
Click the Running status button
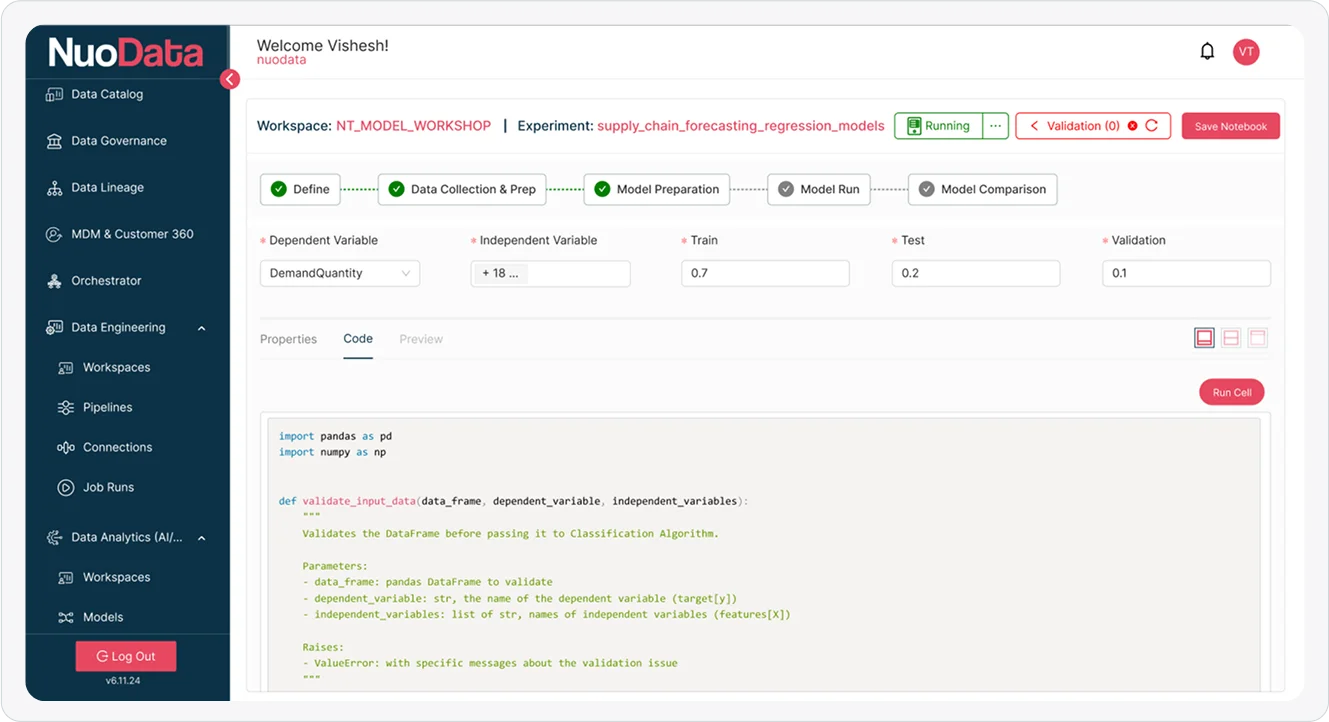click(x=938, y=126)
